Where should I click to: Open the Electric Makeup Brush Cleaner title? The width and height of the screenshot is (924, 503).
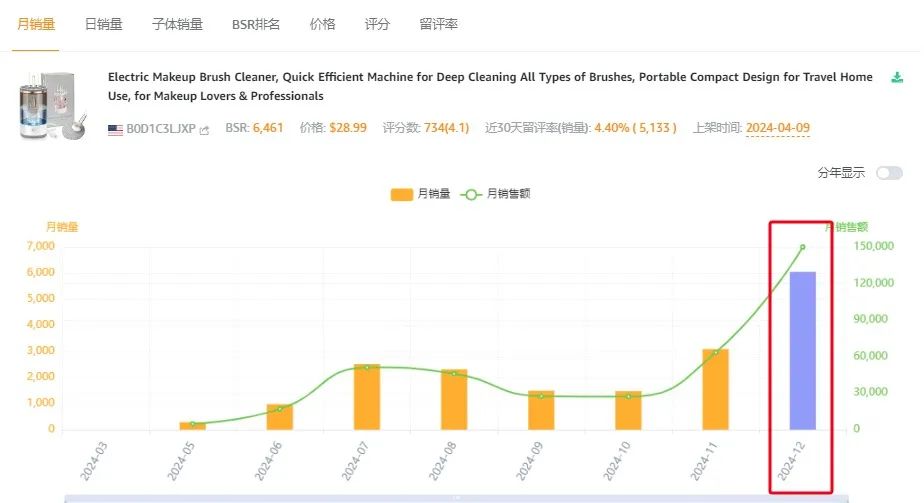point(490,86)
